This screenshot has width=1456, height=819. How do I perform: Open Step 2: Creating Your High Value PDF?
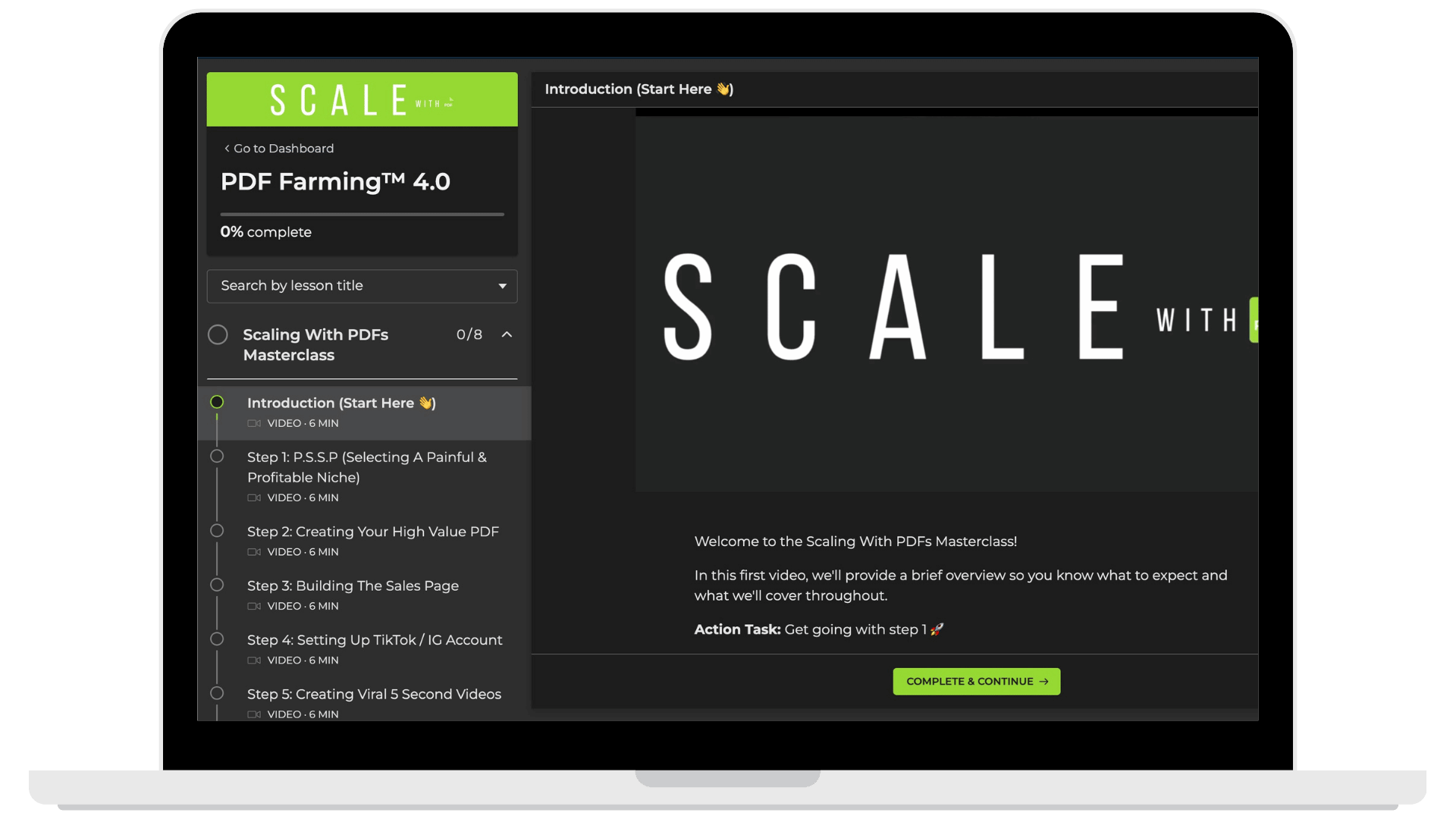pos(372,532)
